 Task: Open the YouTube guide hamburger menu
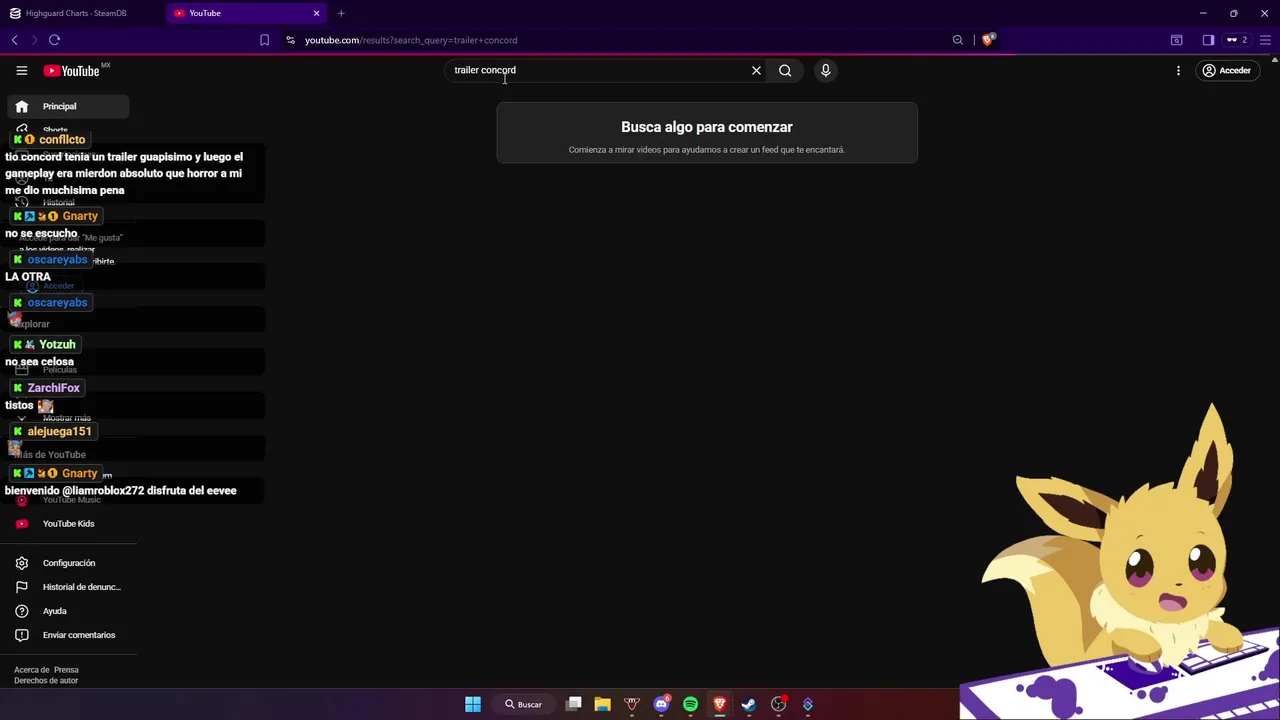click(21, 71)
